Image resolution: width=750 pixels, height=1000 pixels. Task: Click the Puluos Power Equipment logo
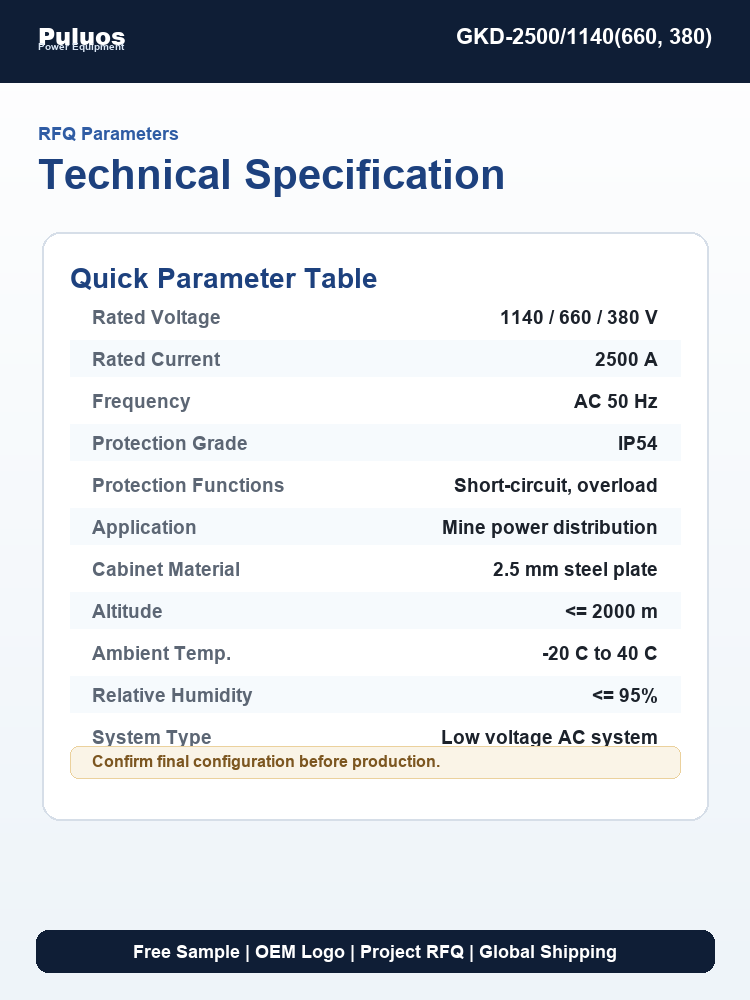click(82, 39)
